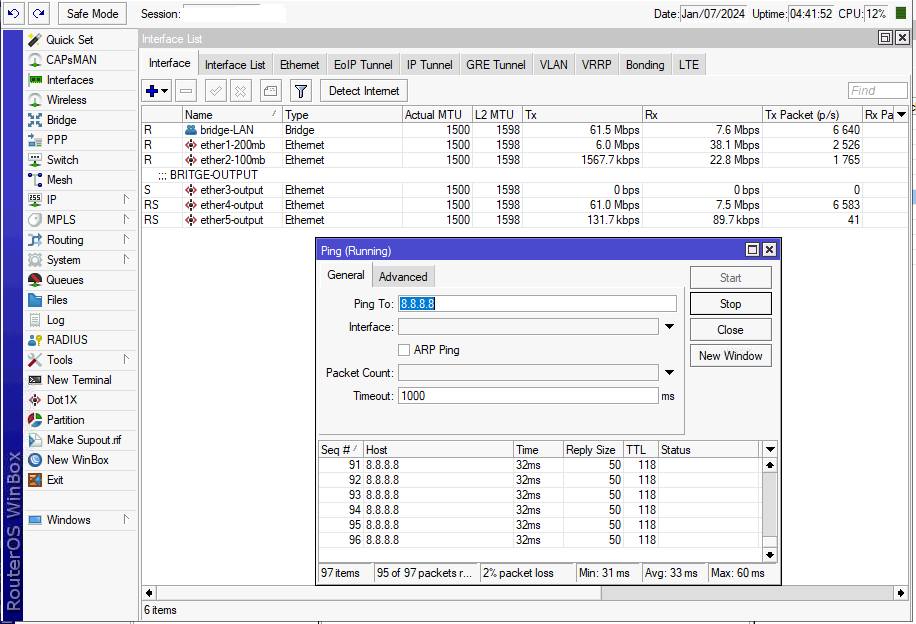Expand Windows submenu in sidebar

click(79, 519)
